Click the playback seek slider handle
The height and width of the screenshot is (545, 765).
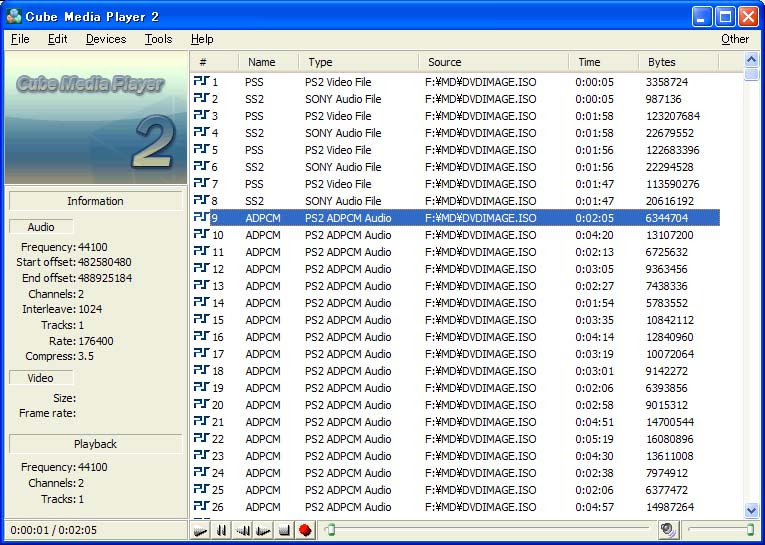tap(331, 529)
